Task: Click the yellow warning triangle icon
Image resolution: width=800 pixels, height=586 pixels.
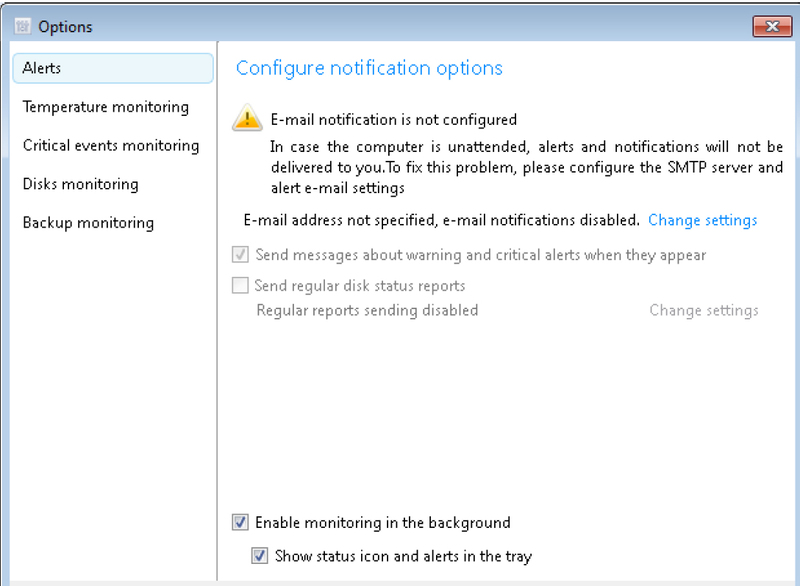Action: (x=247, y=117)
